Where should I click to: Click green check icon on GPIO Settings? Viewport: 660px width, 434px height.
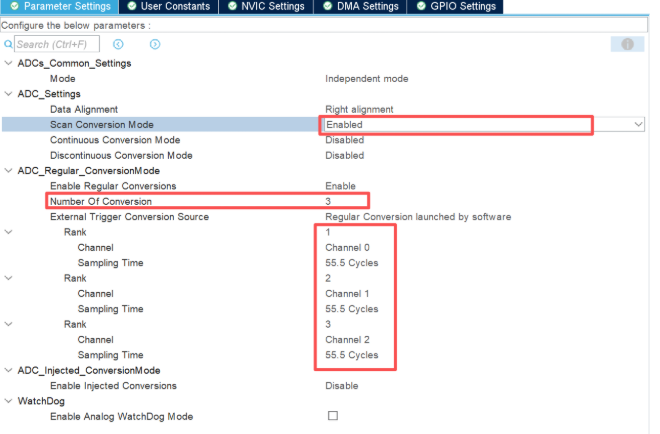tap(421, 6)
